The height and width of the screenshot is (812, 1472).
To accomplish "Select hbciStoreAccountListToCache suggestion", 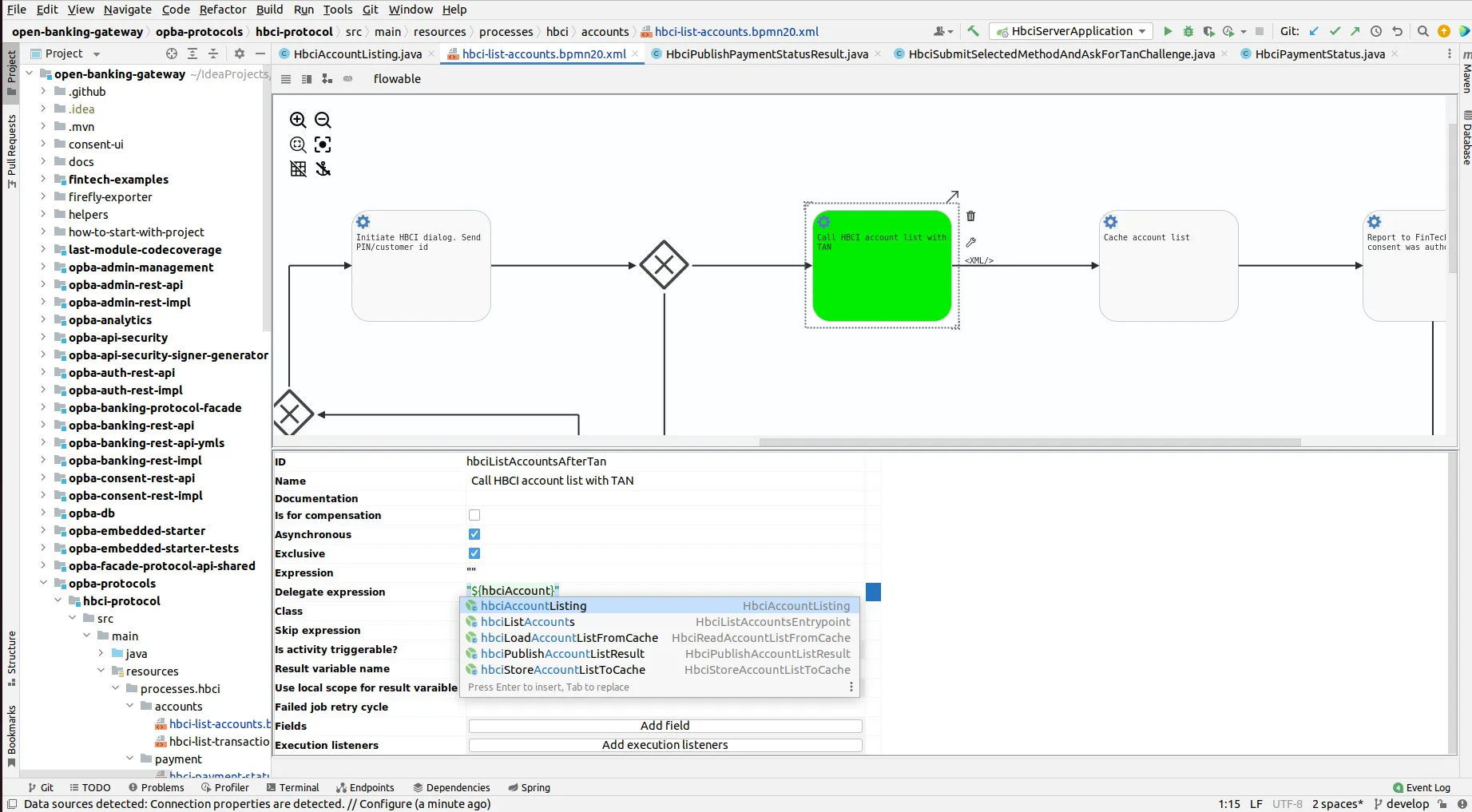I will 660,670.
